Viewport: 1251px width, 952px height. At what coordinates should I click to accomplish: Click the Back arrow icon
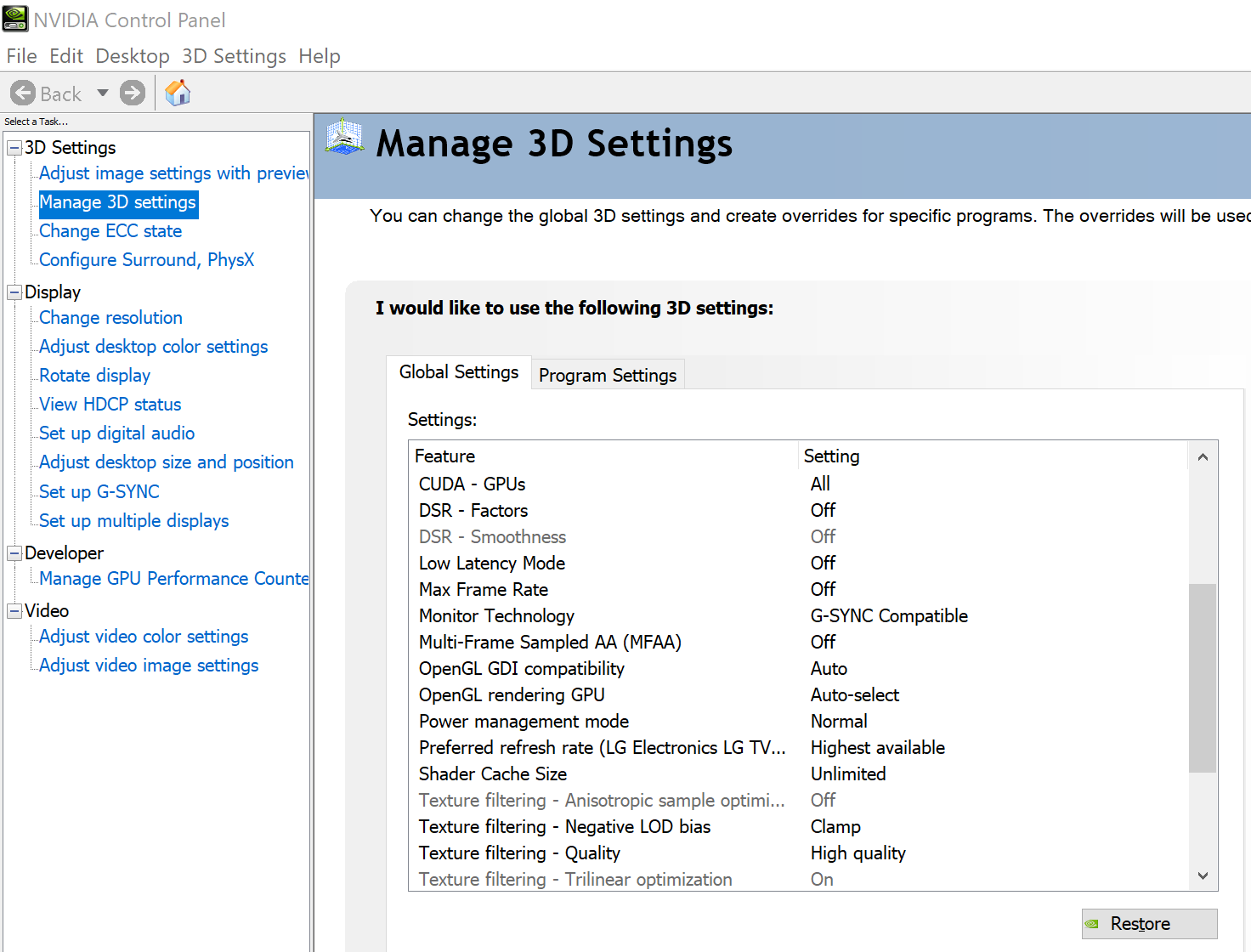pos(23,93)
